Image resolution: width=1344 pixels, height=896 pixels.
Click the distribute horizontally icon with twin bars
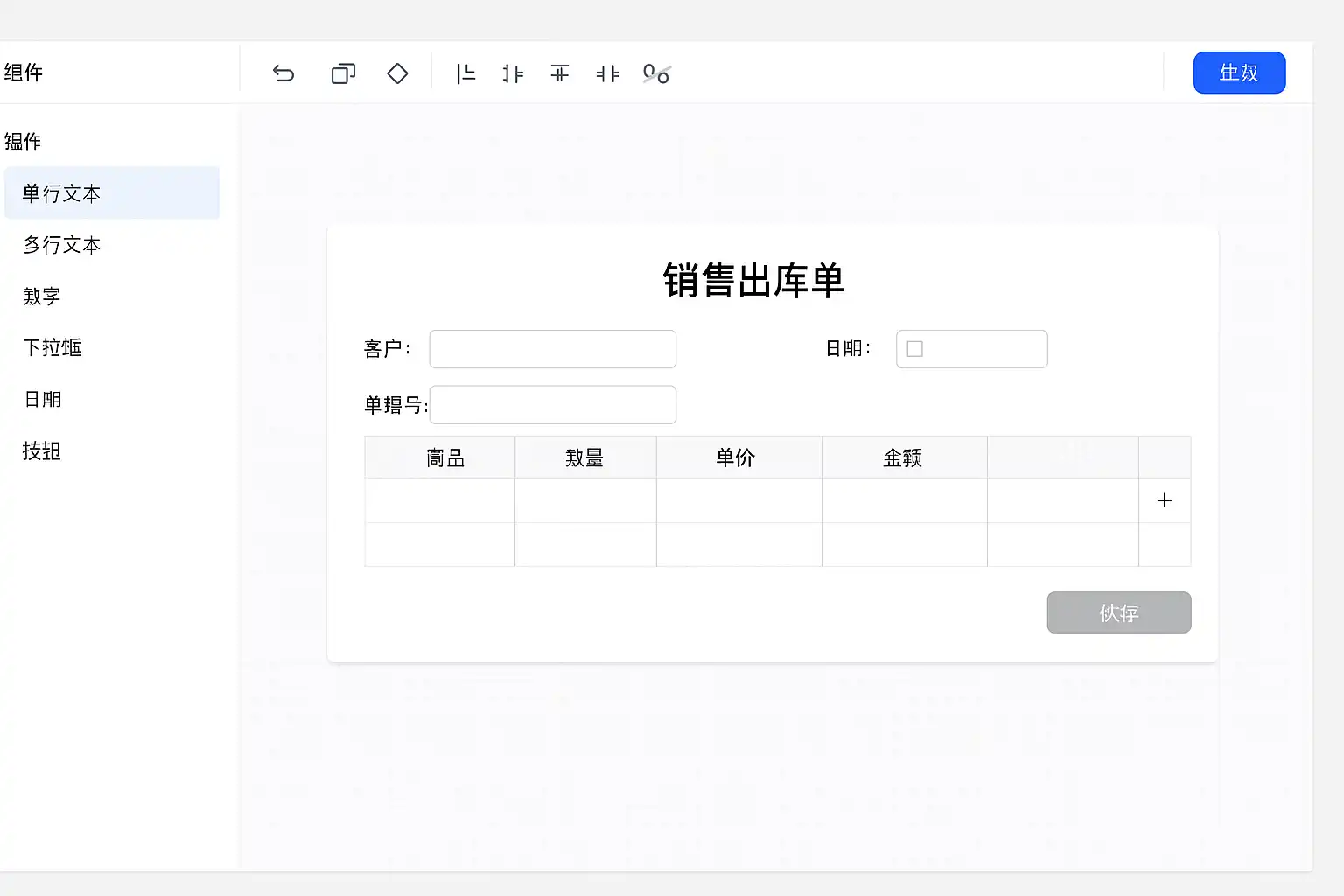pos(607,73)
